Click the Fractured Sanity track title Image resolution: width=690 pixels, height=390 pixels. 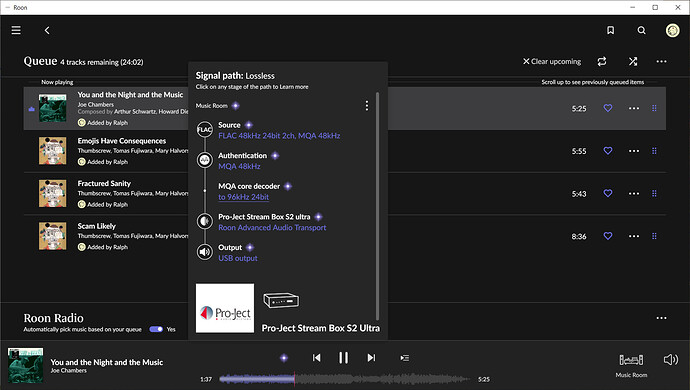(104, 183)
